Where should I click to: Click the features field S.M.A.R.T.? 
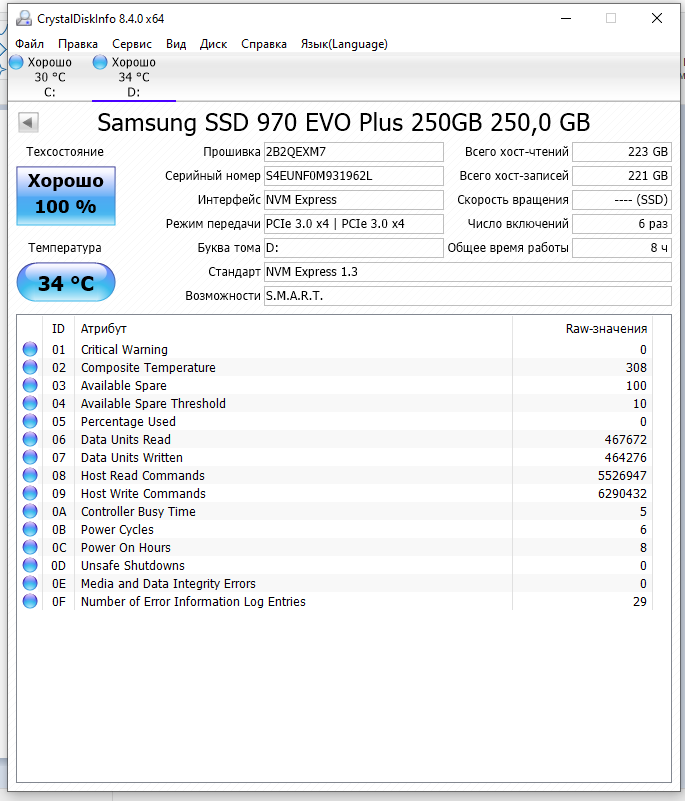click(467, 296)
